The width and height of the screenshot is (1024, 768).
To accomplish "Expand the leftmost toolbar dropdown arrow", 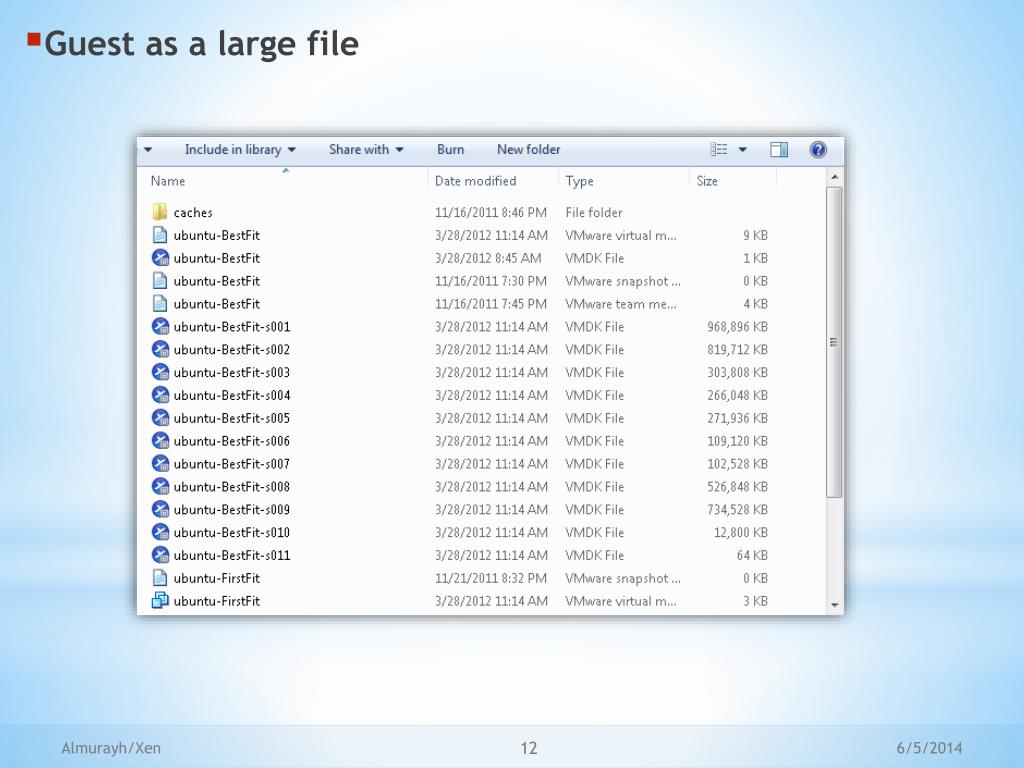I will click(148, 150).
